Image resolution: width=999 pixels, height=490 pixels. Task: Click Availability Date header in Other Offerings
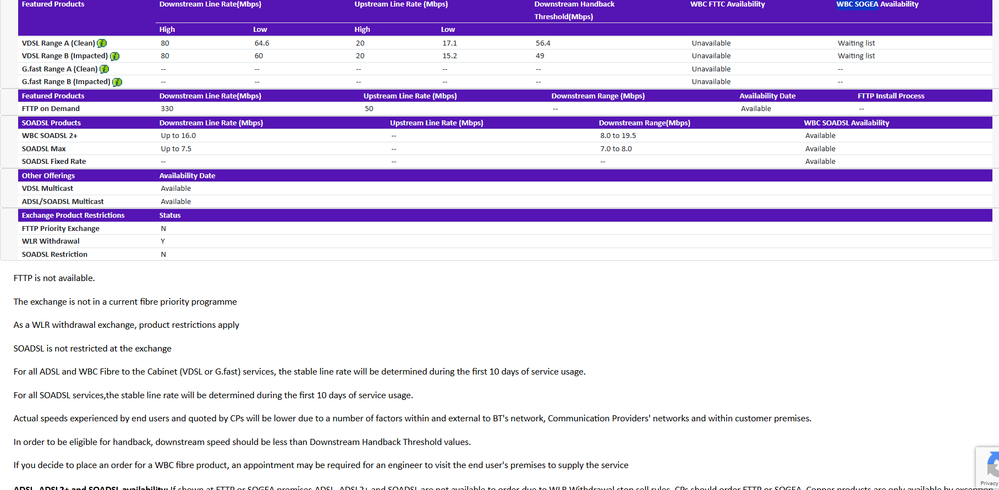click(187, 176)
